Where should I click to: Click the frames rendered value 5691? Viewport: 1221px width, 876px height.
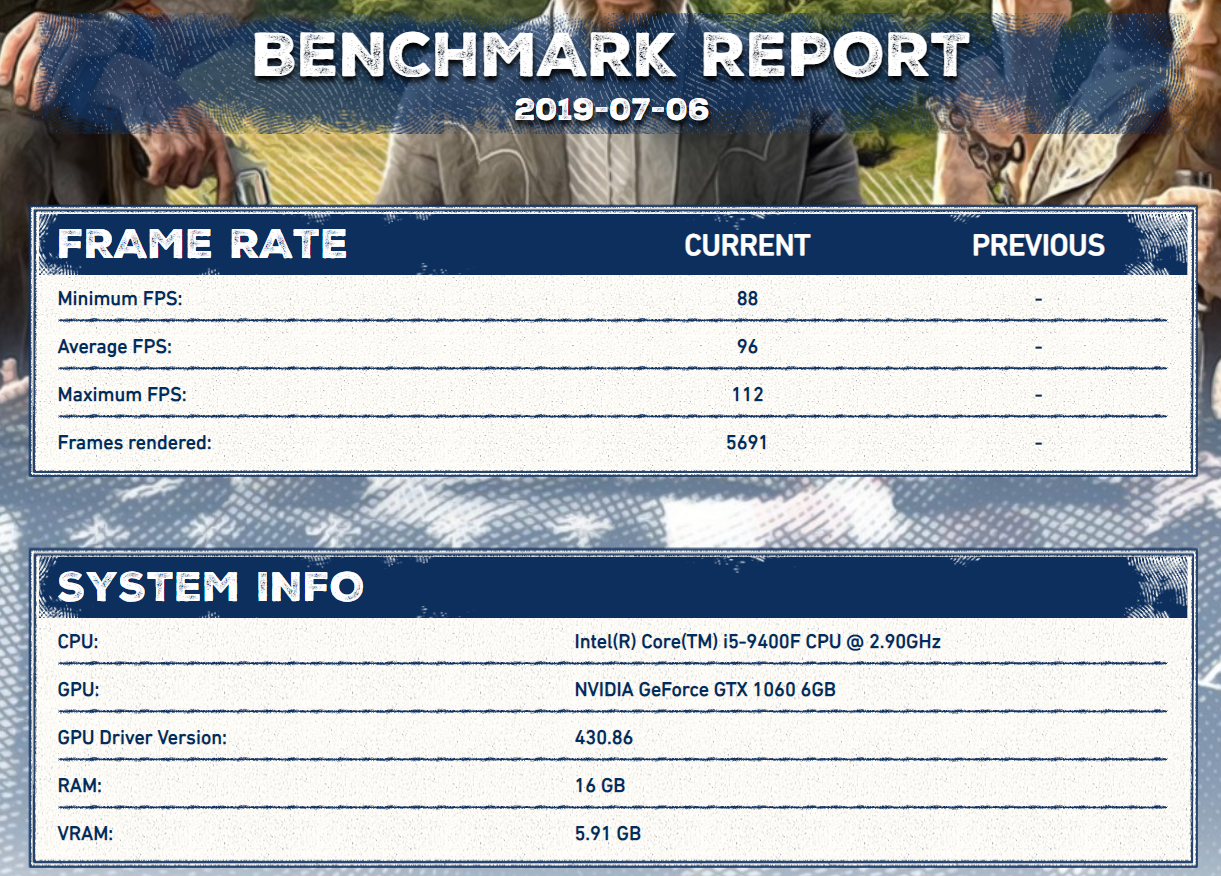tap(747, 442)
